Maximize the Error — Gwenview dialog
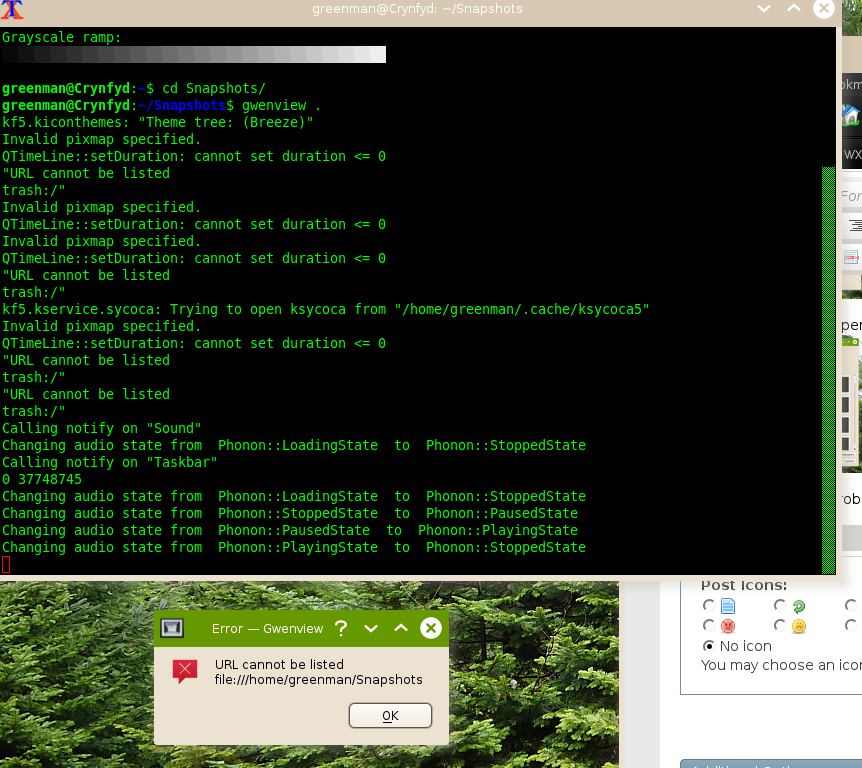The height and width of the screenshot is (768, 862). pyautogui.click(x=401, y=628)
